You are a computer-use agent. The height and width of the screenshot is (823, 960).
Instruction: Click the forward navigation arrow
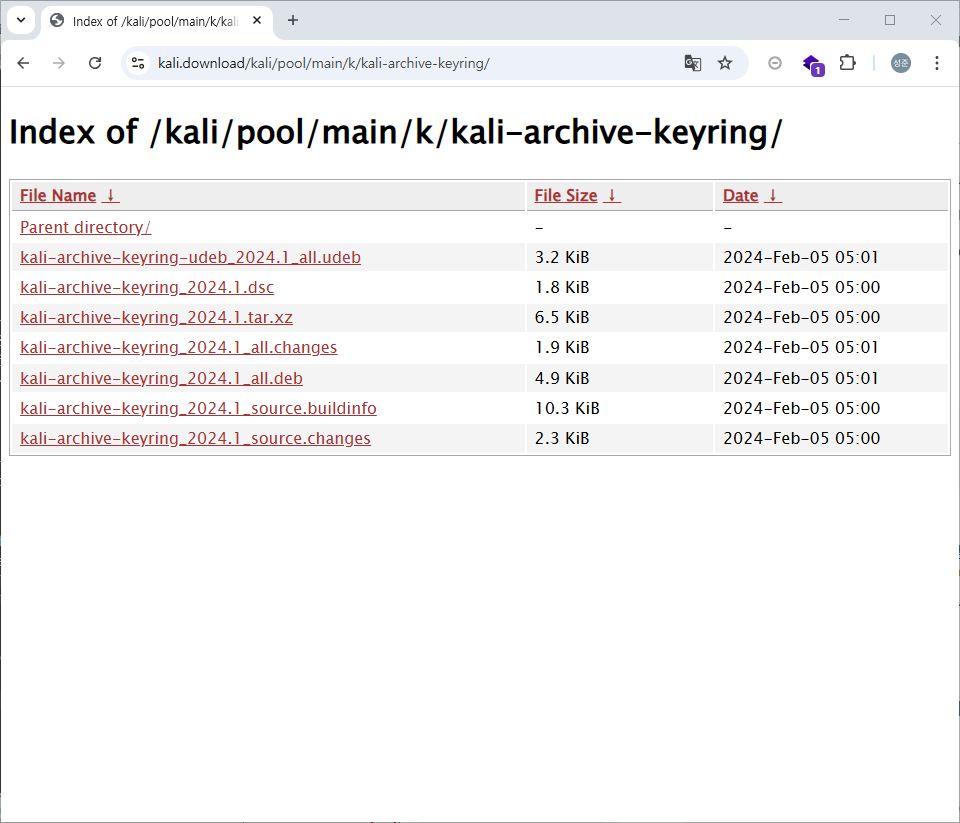coord(59,63)
